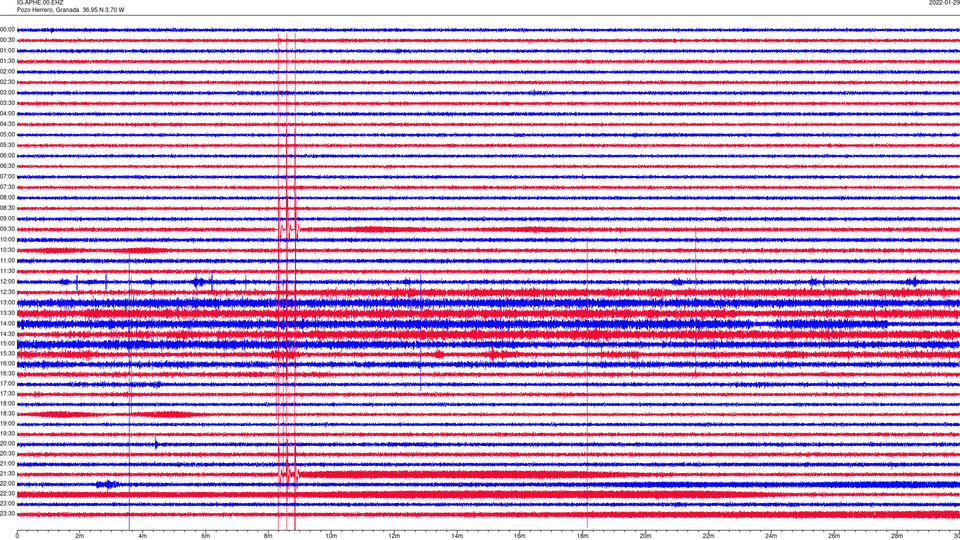Click the 10:00 time label
The image size is (960, 540).
(8, 239)
